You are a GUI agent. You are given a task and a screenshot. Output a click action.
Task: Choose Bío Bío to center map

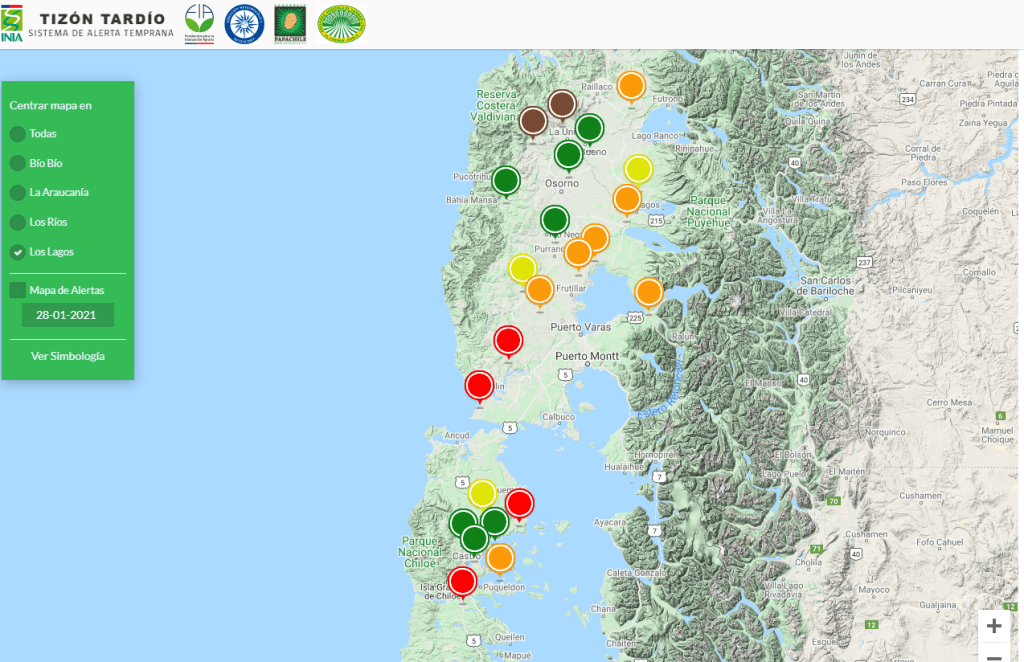(18, 163)
